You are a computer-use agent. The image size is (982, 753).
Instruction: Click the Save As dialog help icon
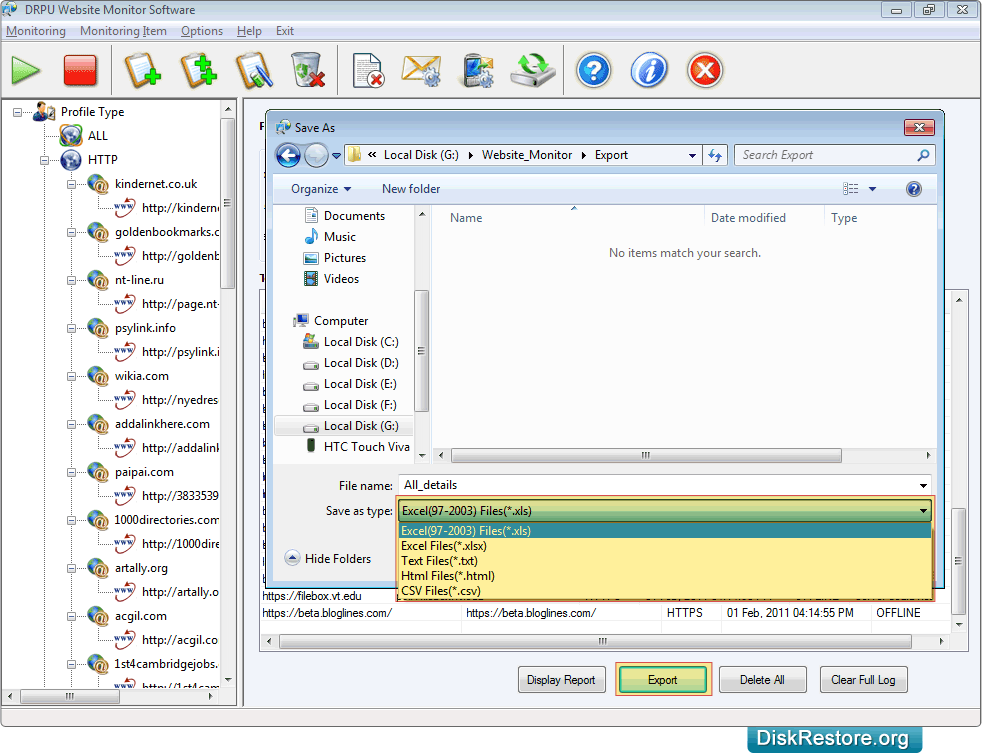(x=914, y=189)
